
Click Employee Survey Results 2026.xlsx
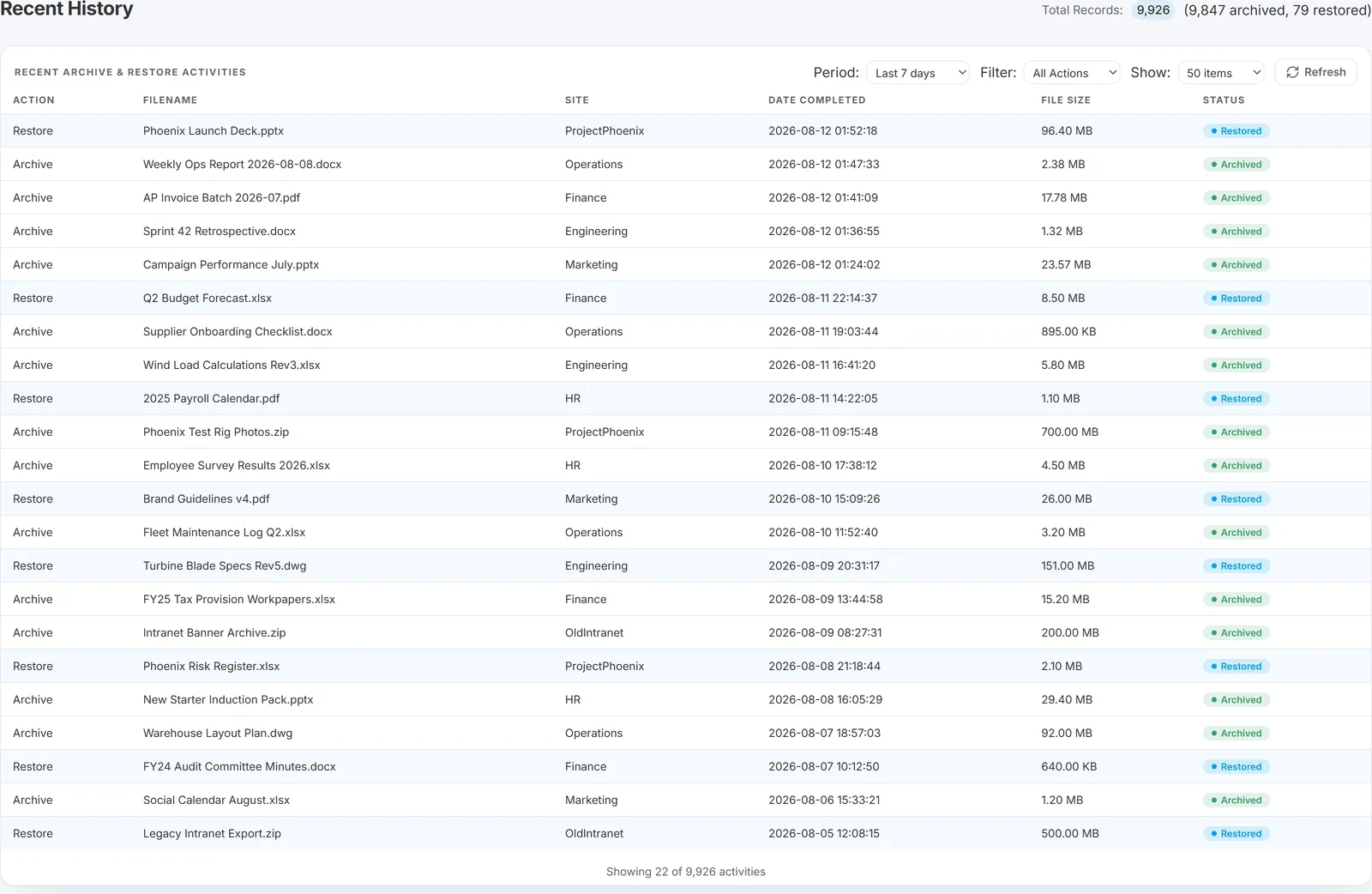[x=237, y=466]
